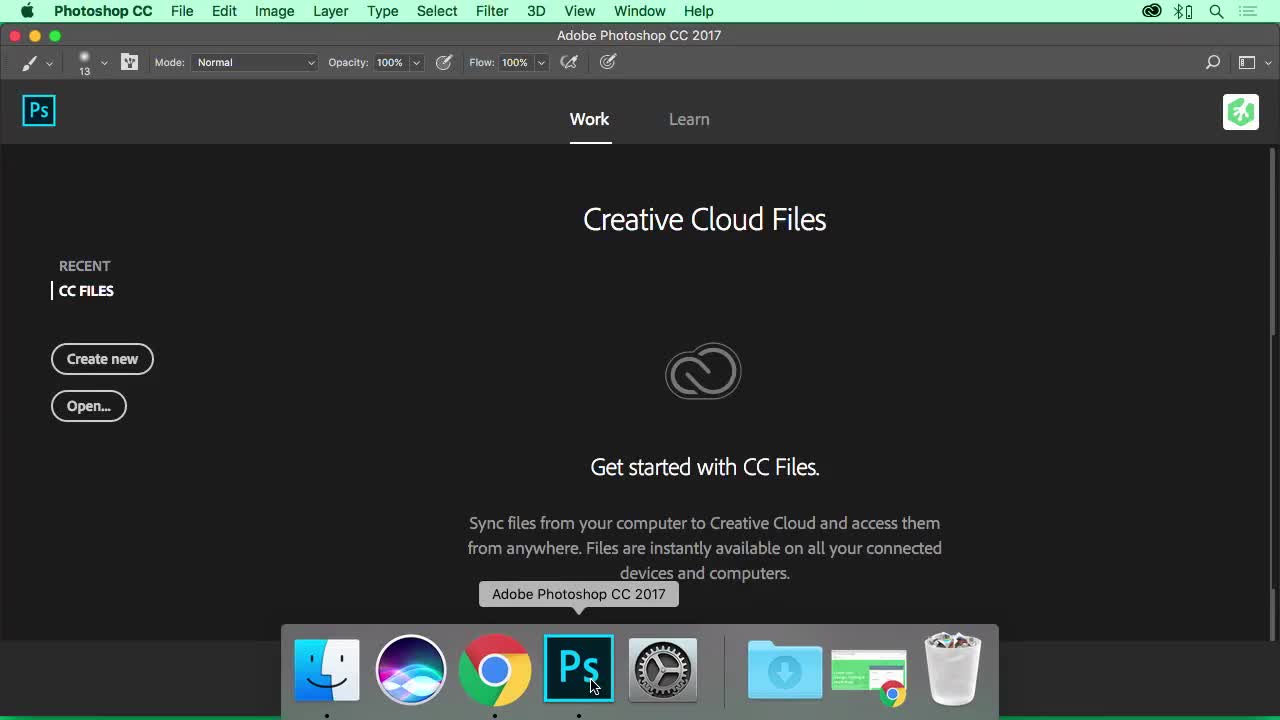Enable airbrush-style build-up icon
Image resolution: width=1280 pixels, height=720 pixels.
coord(569,62)
